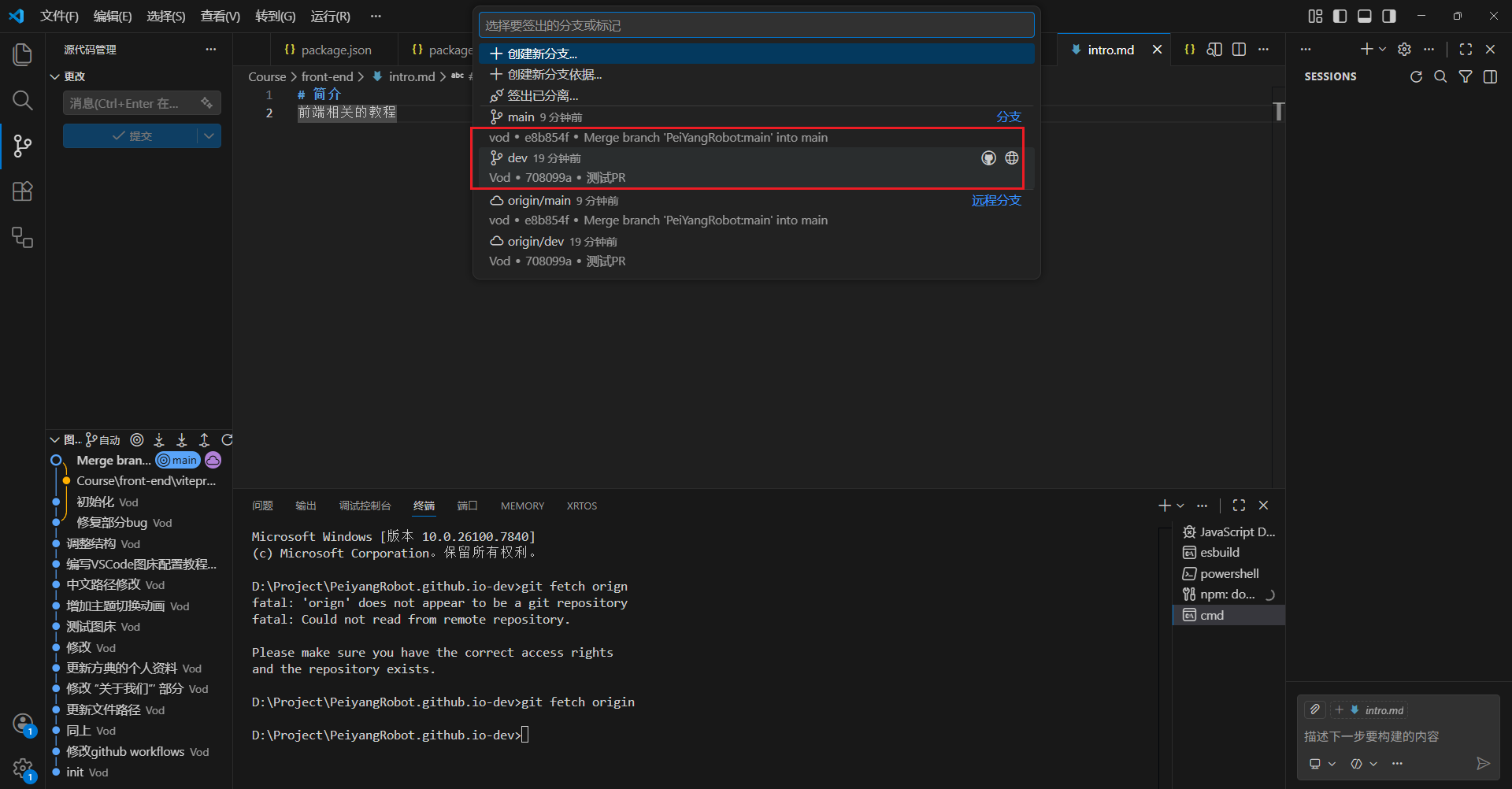Open the Manage gear in activity bar
The width and height of the screenshot is (1512, 789).
click(23, 769)
